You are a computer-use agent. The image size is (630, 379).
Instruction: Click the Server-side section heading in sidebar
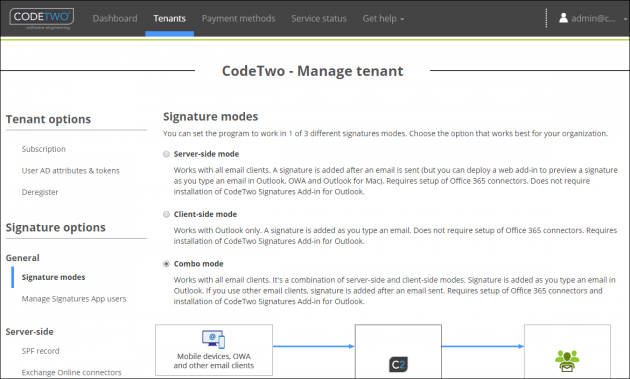(x=29, y=332)
